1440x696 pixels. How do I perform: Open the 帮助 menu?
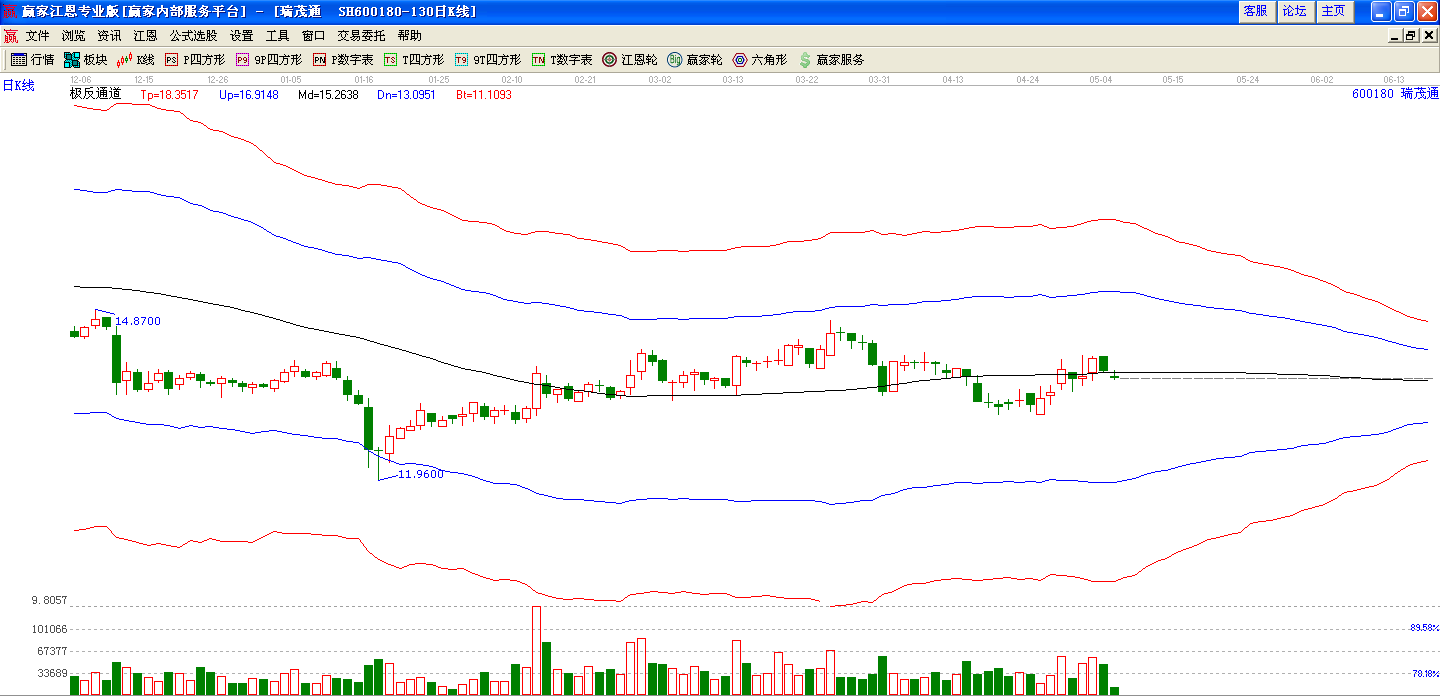coord(409,36)
